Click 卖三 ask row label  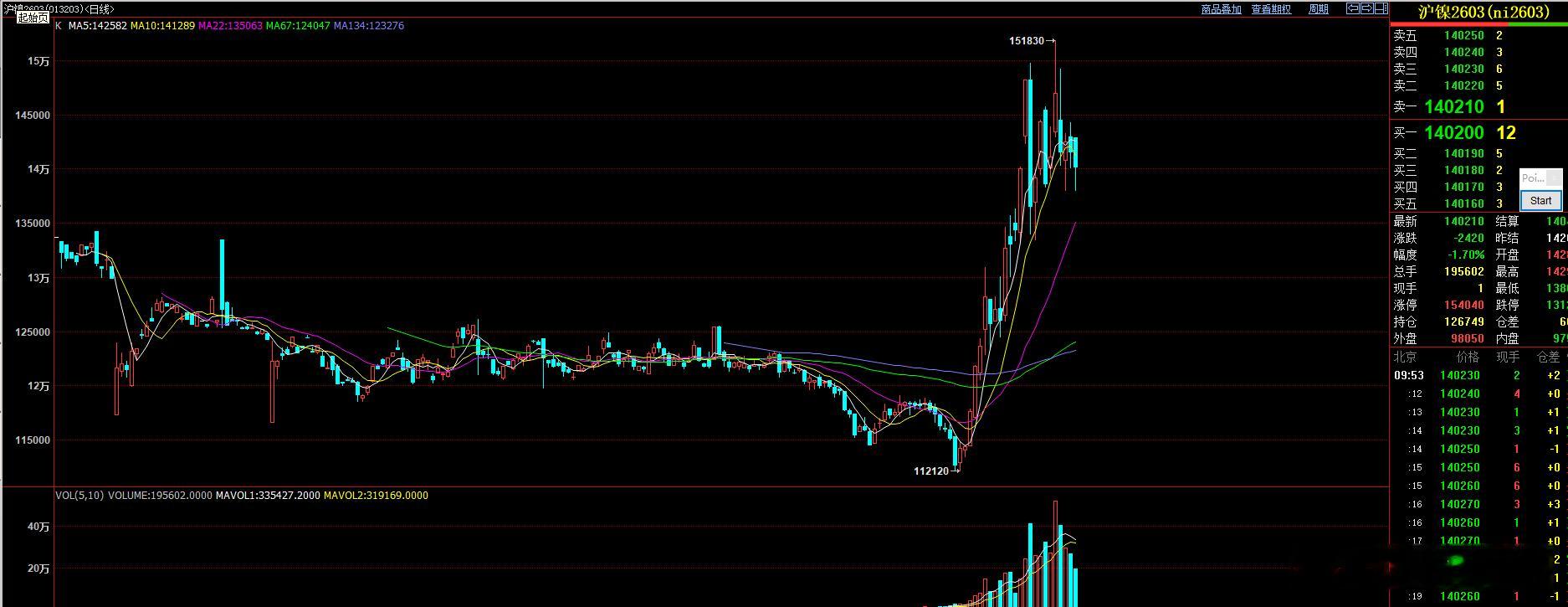point(1405,69)
